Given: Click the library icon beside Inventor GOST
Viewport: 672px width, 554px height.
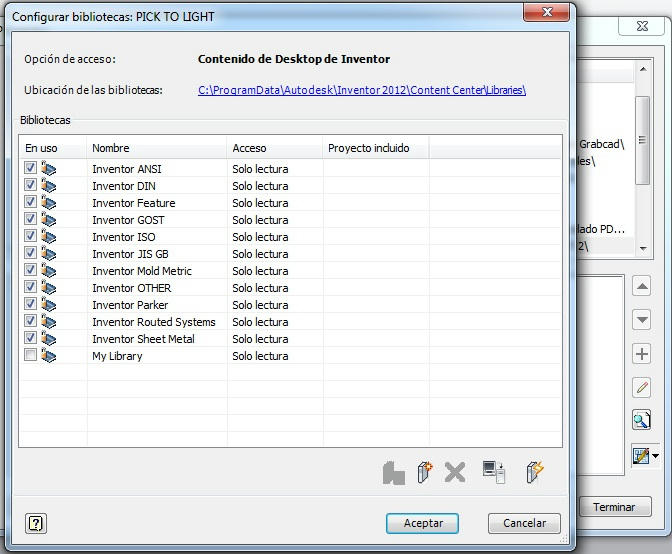Looking at the screenshot, I should click(x=48, y=219).
